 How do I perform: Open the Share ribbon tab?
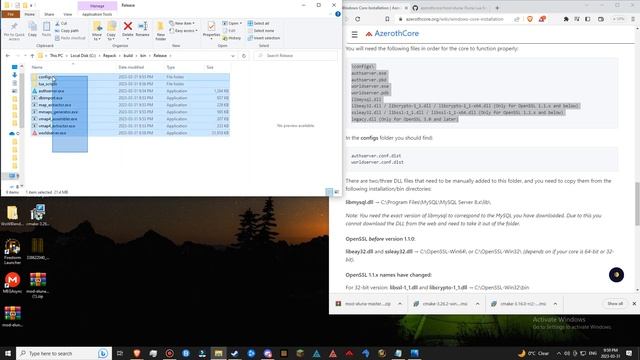click(49, 14)
